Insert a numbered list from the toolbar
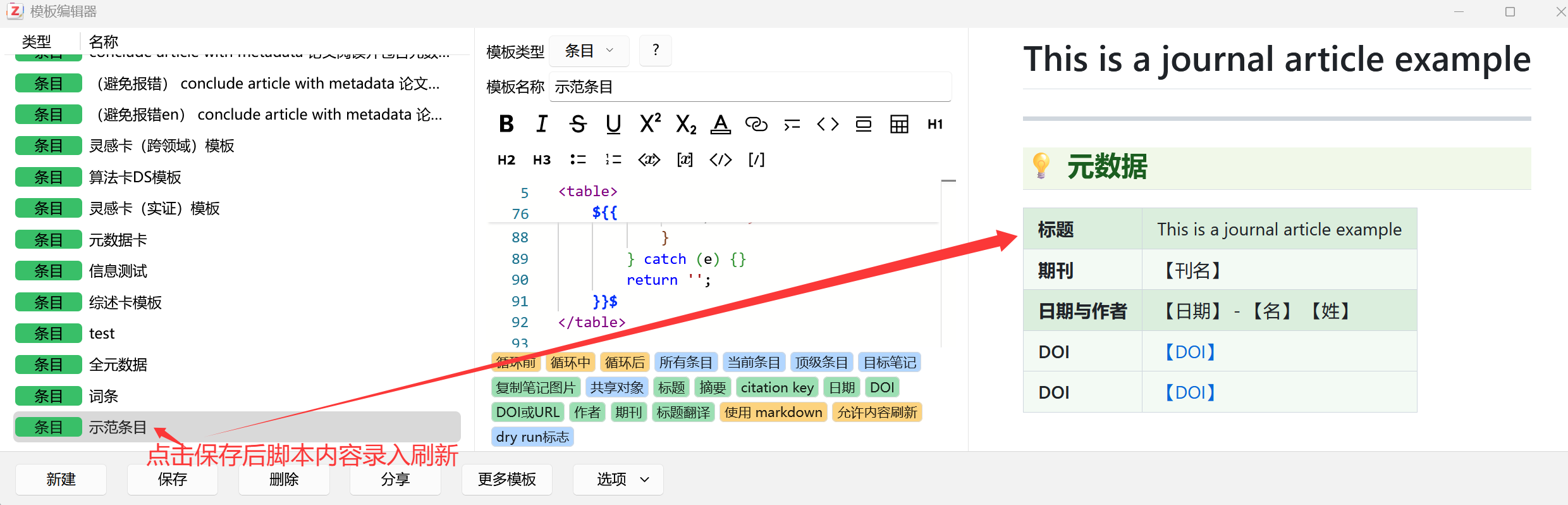 tap(613, 159)
